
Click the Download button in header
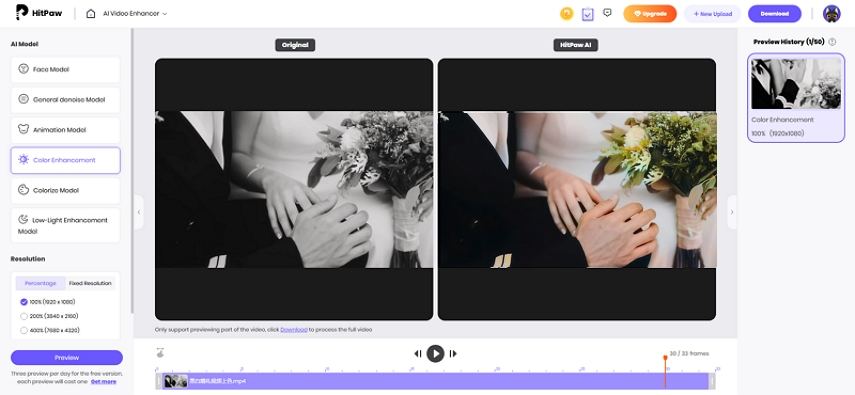[774, 14]
